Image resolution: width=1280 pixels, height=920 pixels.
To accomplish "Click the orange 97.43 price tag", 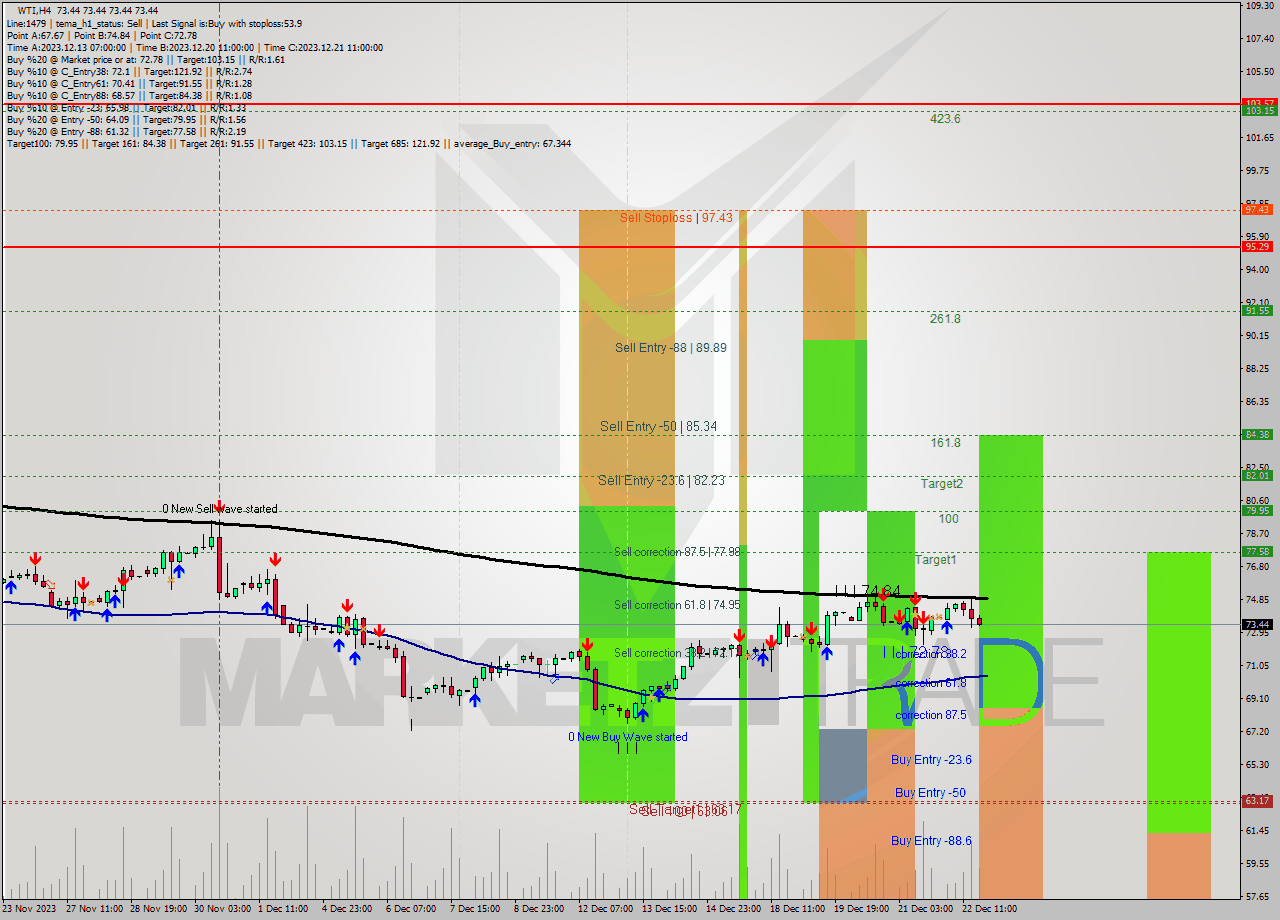I will click(x=1258, y=209).
